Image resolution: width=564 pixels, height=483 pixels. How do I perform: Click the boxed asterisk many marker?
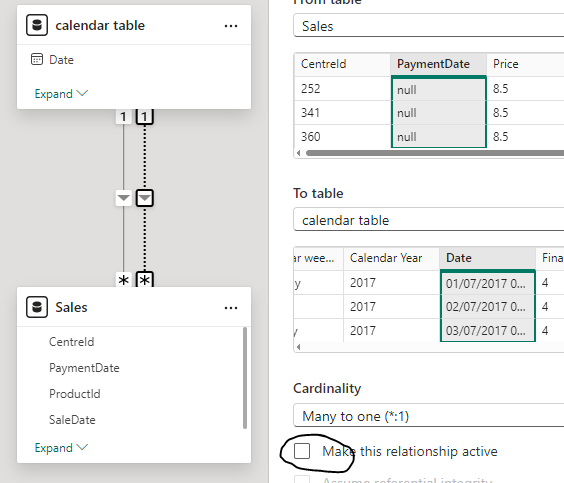(x=145, y=279)
